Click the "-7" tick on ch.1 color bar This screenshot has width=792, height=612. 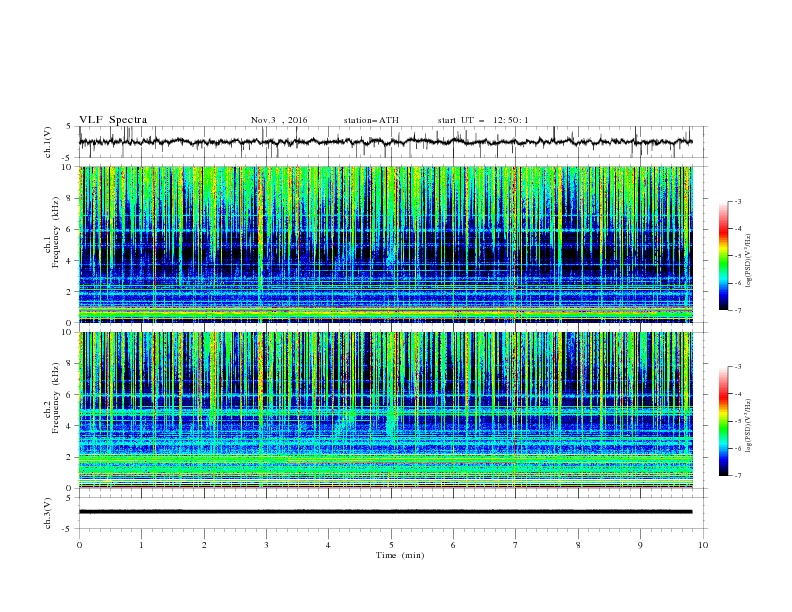coord(738,310)
